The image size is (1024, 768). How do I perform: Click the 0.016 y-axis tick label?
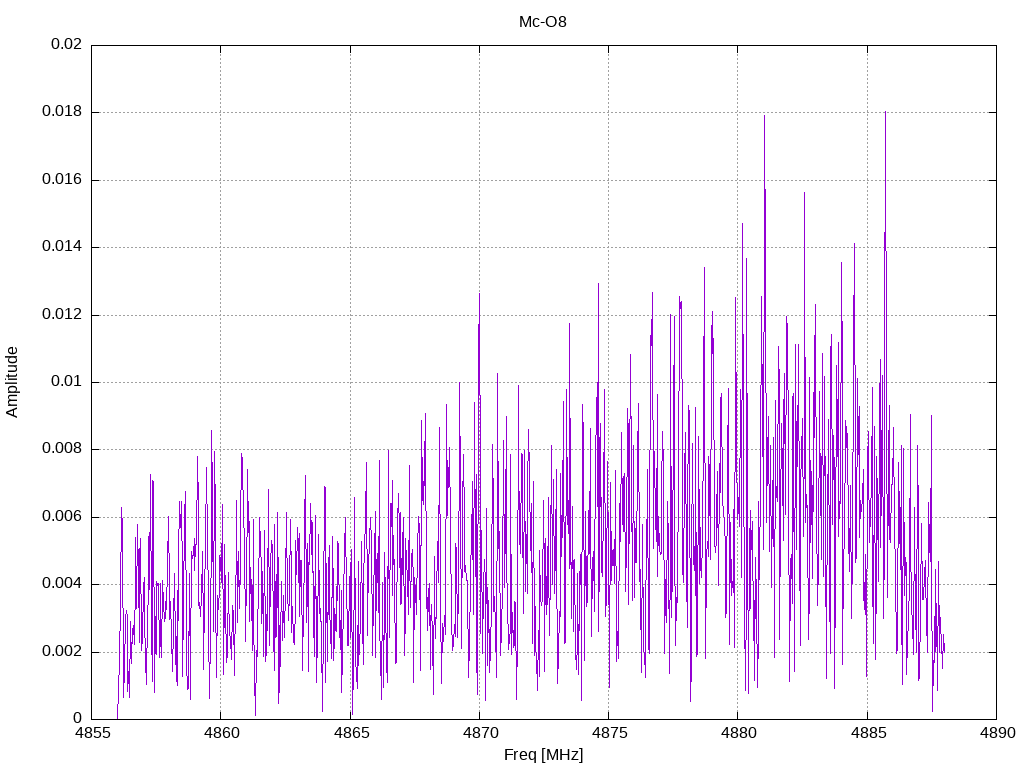pos(62,179)
